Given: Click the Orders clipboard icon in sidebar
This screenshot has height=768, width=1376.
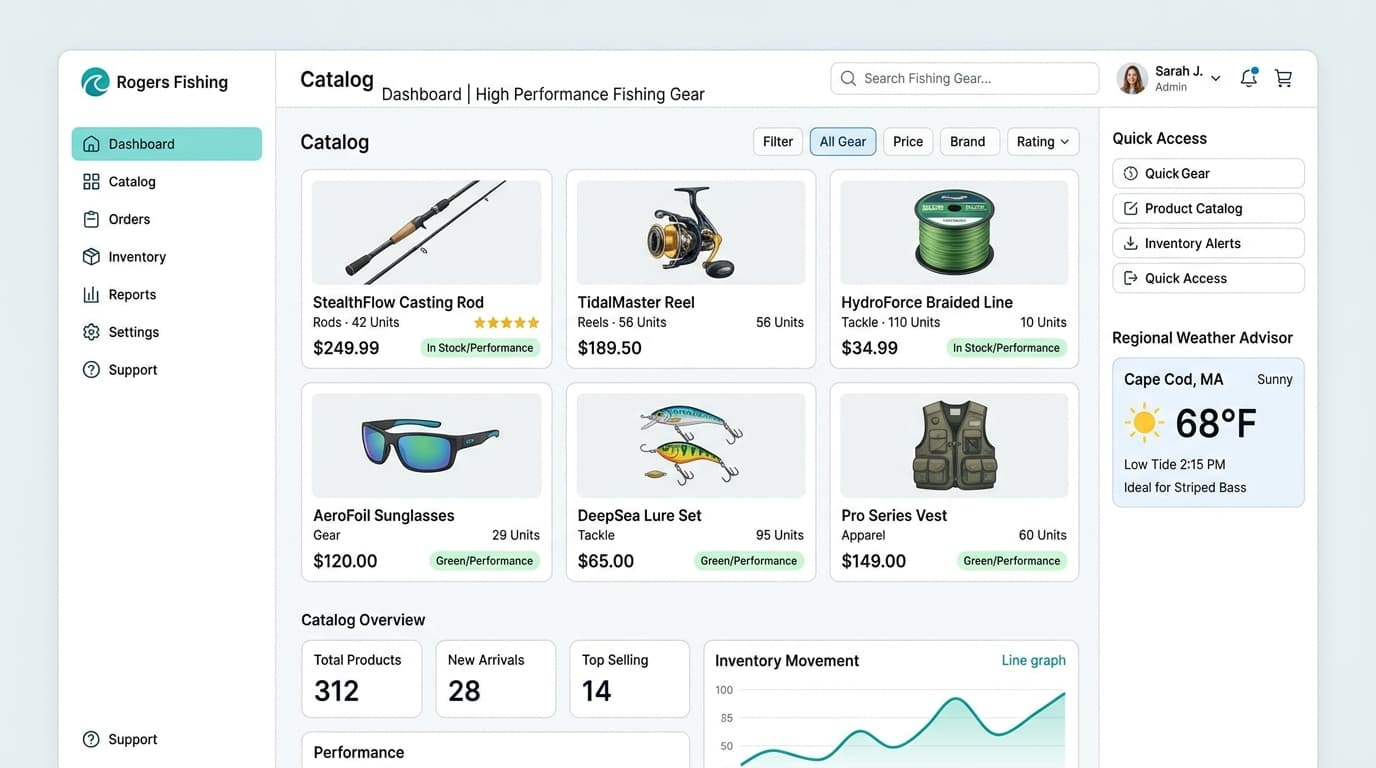Looking at the screenshot, I should [91, 219].
